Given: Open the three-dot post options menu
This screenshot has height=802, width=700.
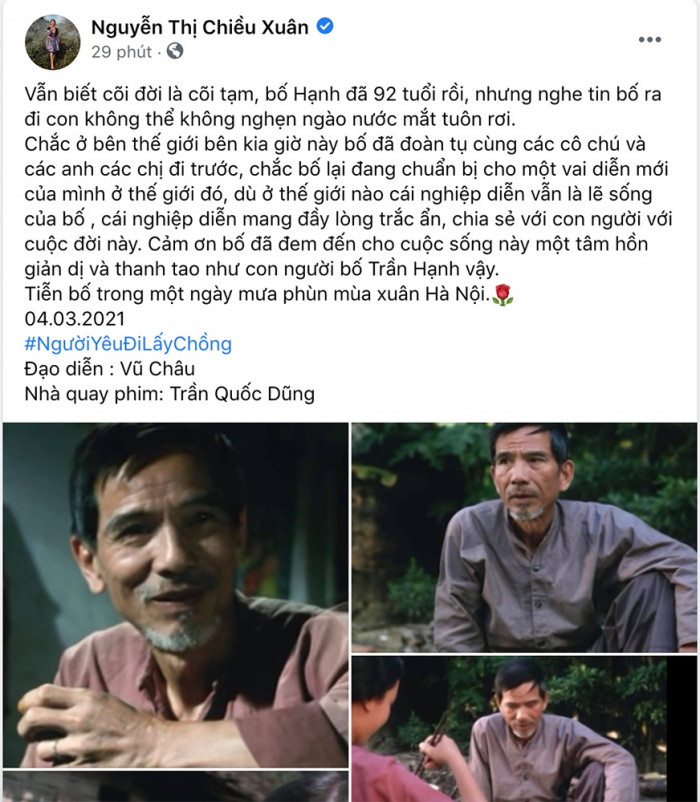Looking at the screenshot, I should [649, 39].
